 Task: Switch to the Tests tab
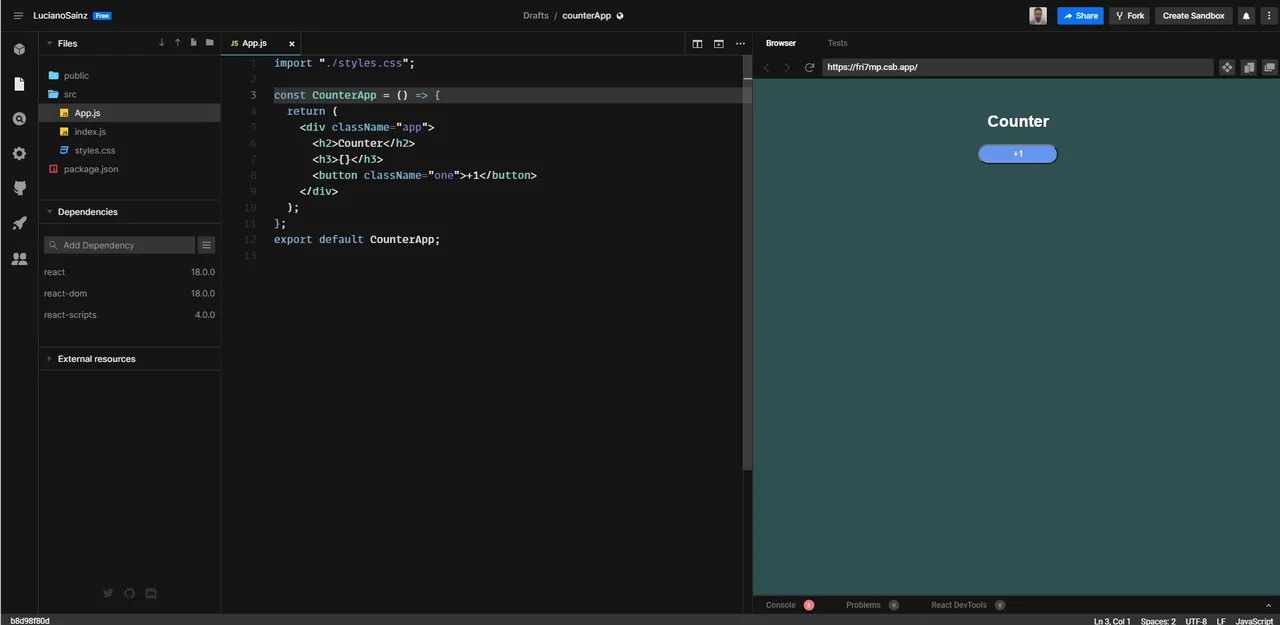coord(837,43)
